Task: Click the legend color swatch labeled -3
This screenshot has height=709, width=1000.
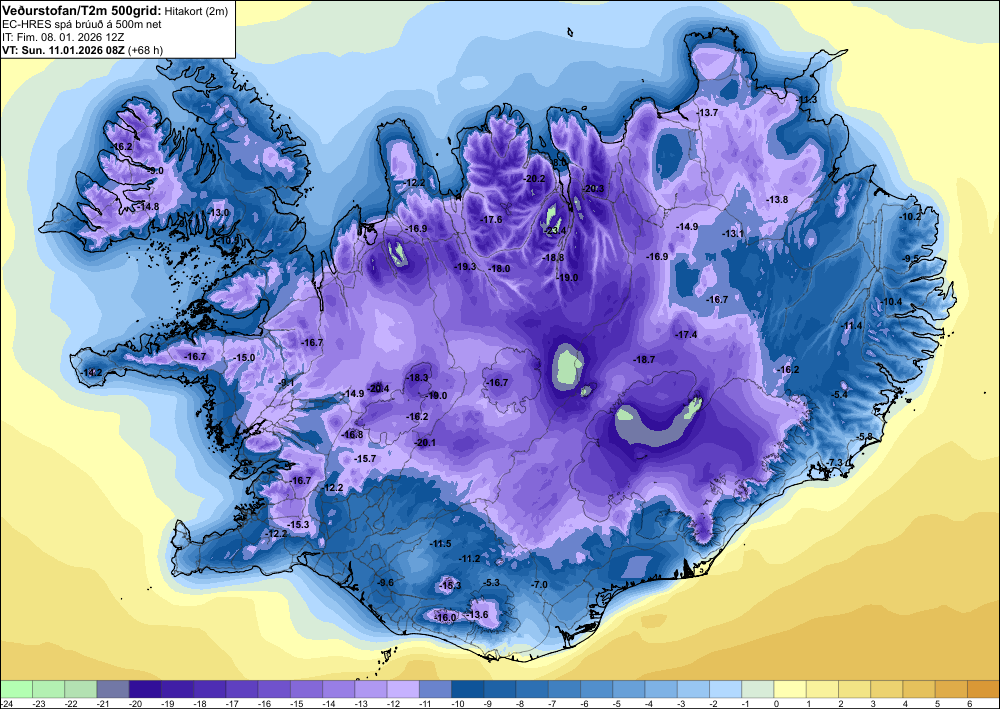Action: (693, 689)
